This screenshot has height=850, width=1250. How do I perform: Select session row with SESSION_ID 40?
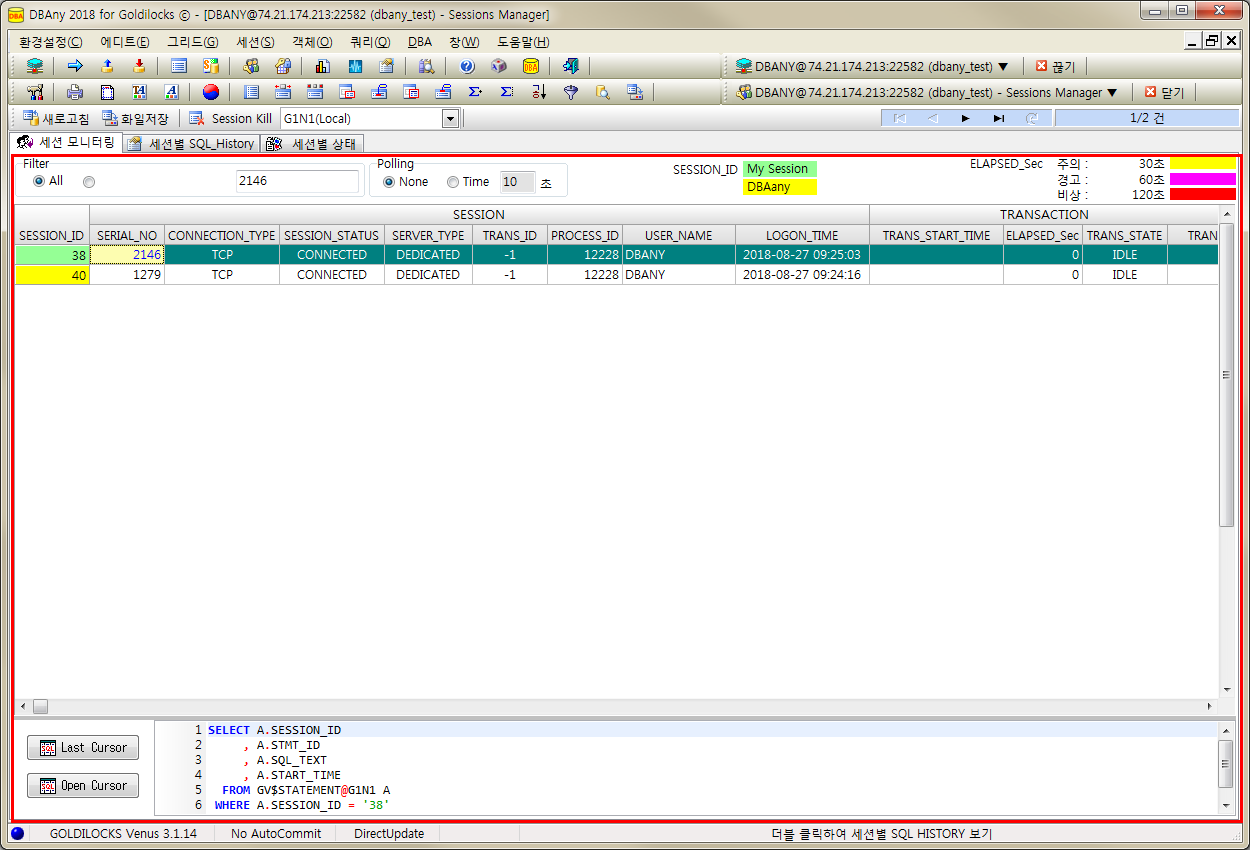pyautogui.click(x=616, y=274)
